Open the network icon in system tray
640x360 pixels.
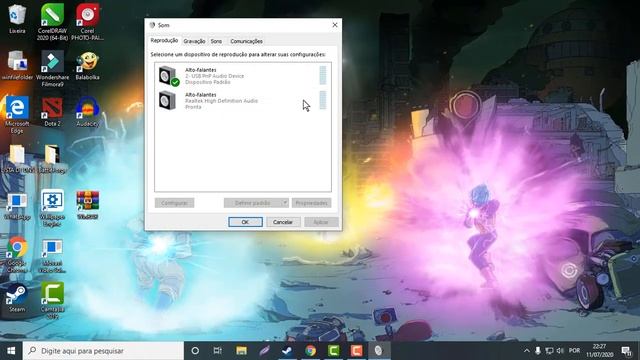pyautogui.click(x=549, y=351)
